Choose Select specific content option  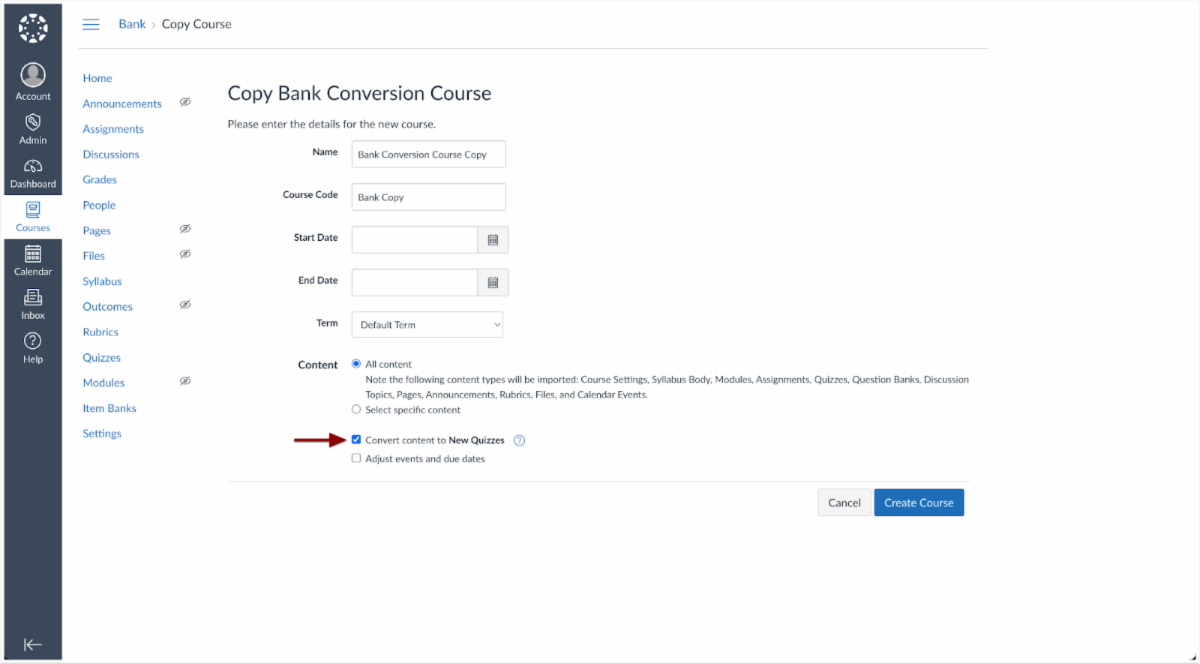[356, 410]
